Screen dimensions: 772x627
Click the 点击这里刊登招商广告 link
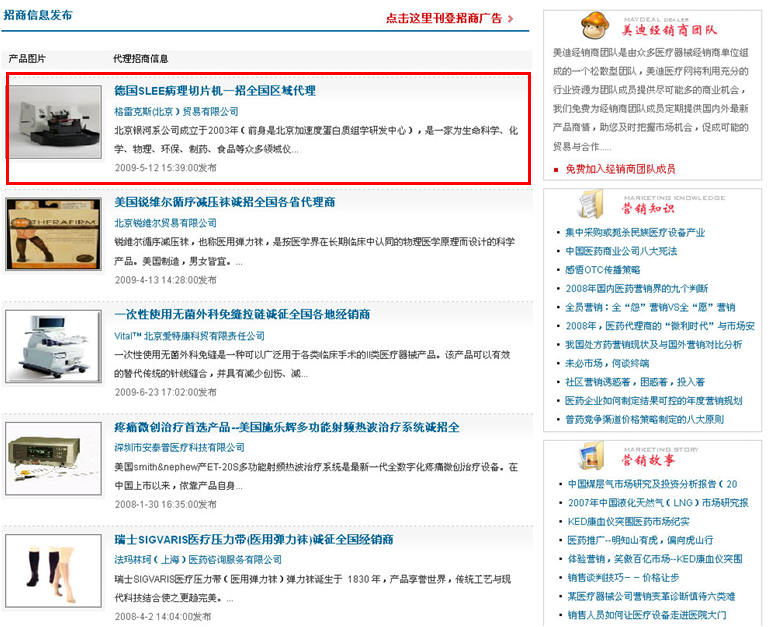point(444,19)
